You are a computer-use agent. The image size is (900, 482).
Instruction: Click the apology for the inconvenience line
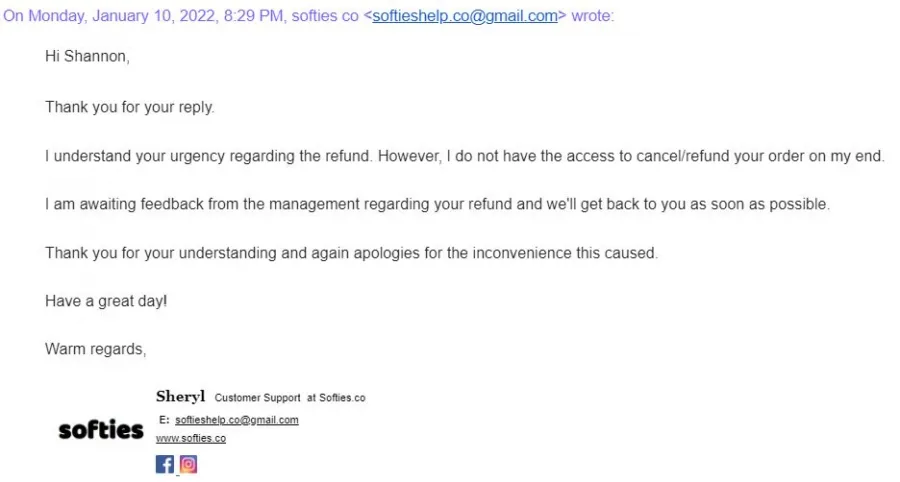(351, 253)
